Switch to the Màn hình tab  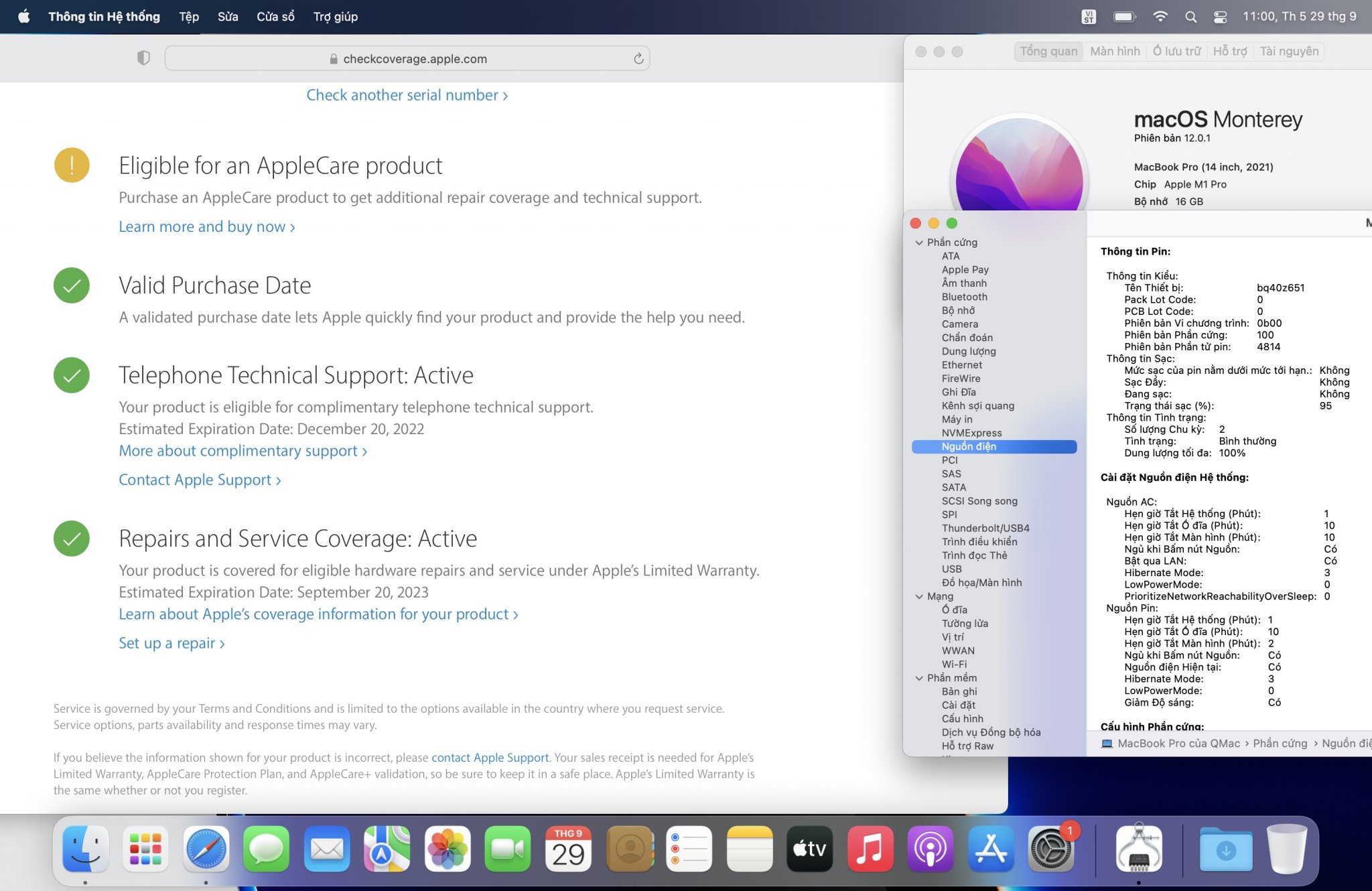1115,52
